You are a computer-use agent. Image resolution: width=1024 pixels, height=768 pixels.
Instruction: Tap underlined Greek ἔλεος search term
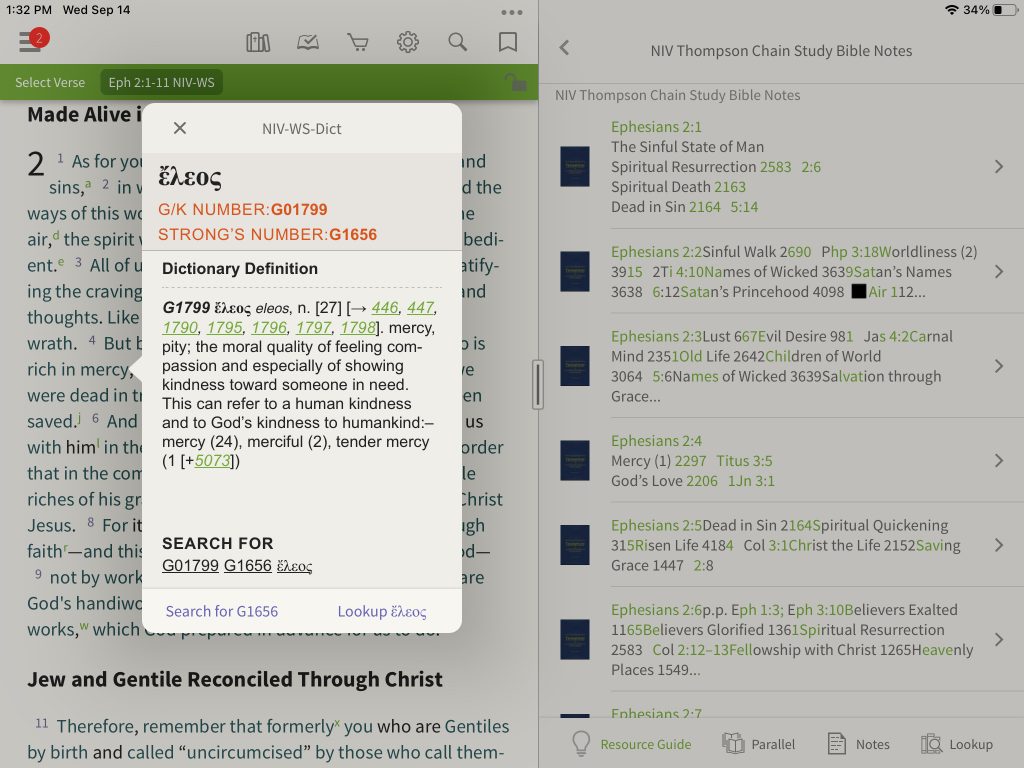pyautogui.click(x=295, y=566)
